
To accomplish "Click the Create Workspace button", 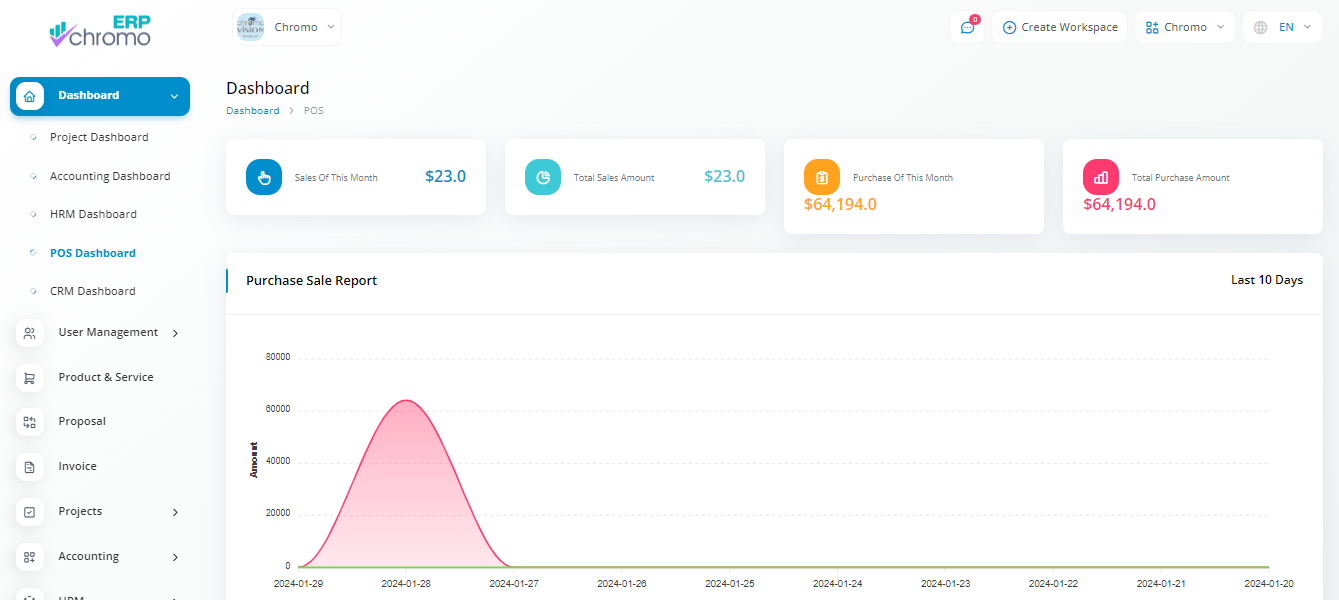I will tap(1060, 27).
